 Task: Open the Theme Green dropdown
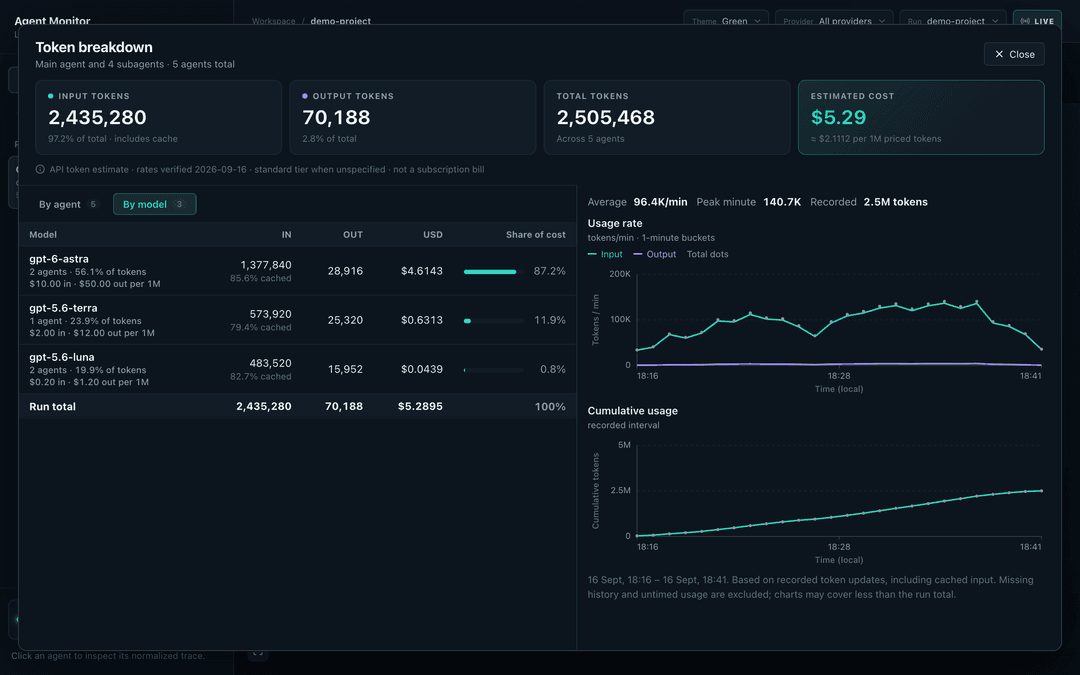[x=726, y=21]
